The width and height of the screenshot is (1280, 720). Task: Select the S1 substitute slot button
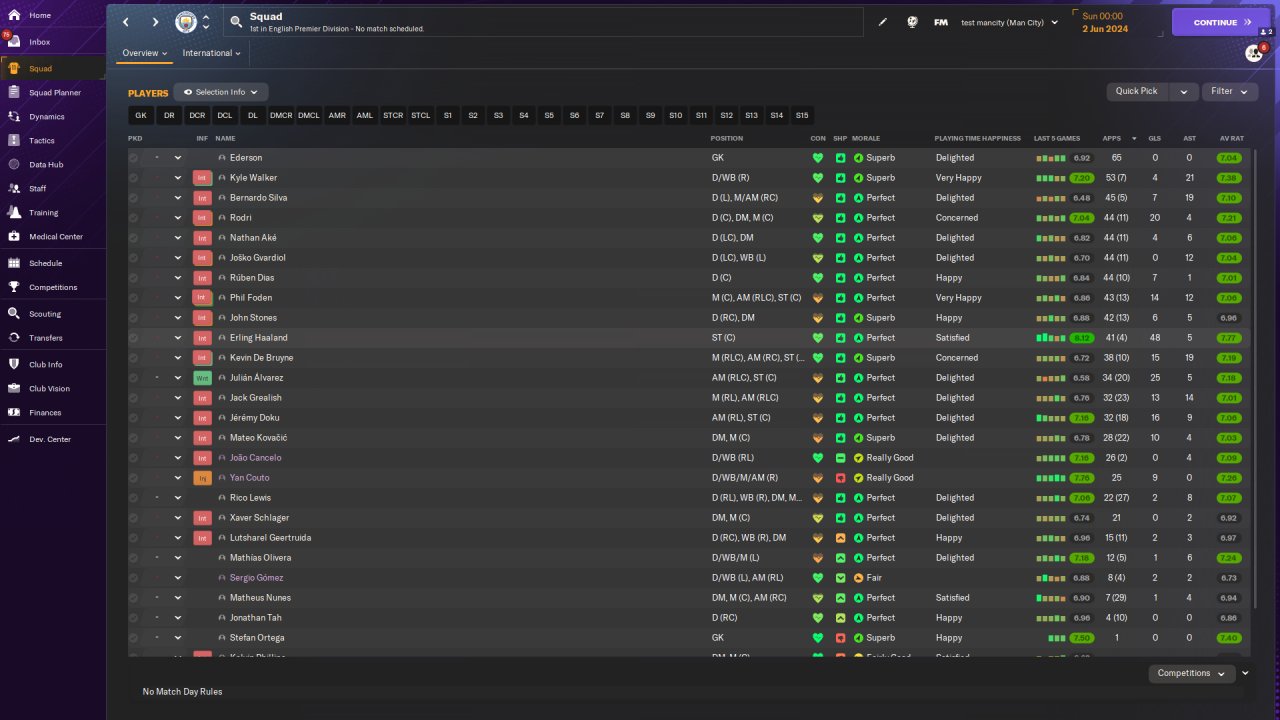coord(448,115)
